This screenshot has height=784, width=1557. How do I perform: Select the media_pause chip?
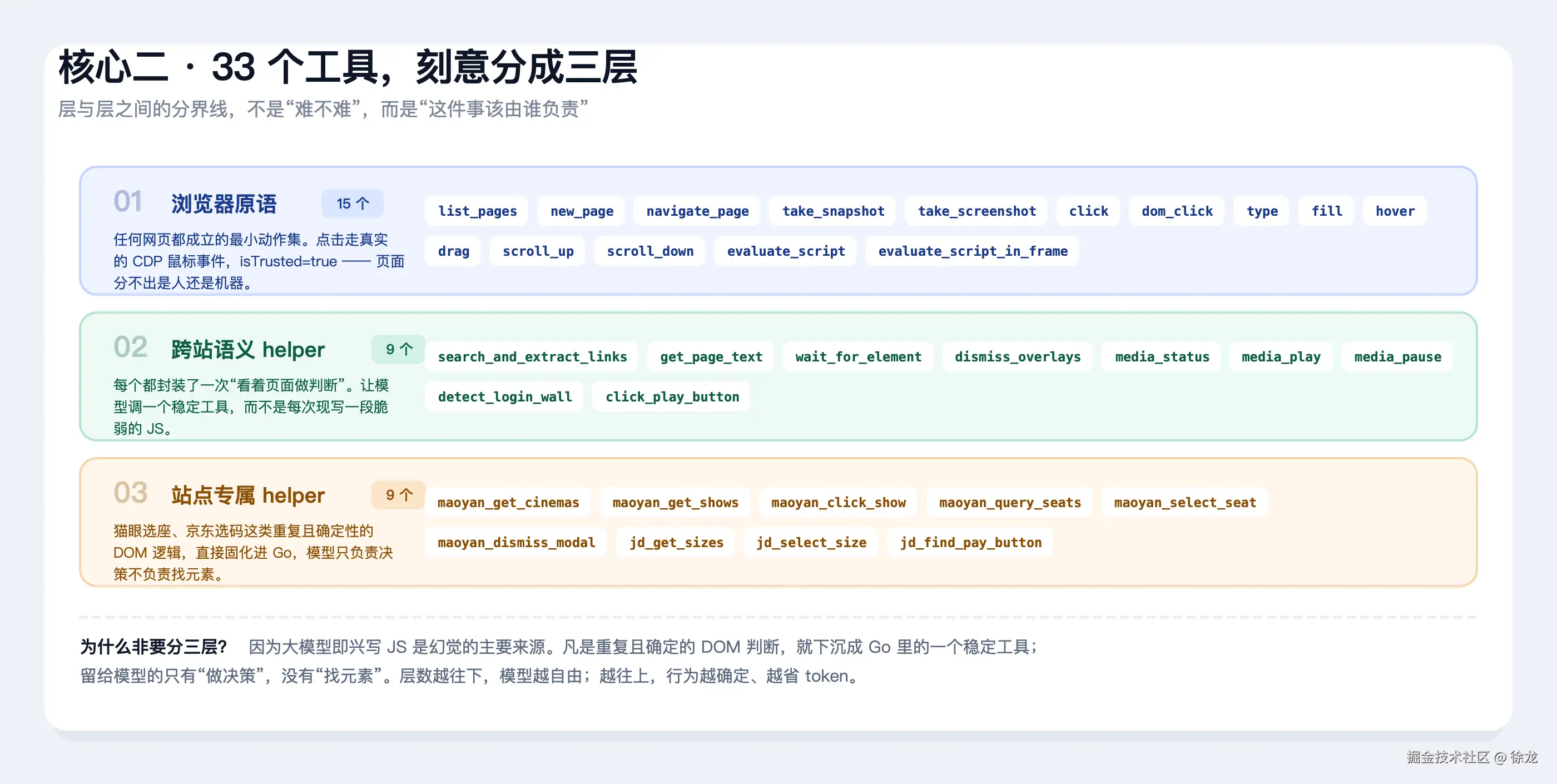coord(1397,356)
